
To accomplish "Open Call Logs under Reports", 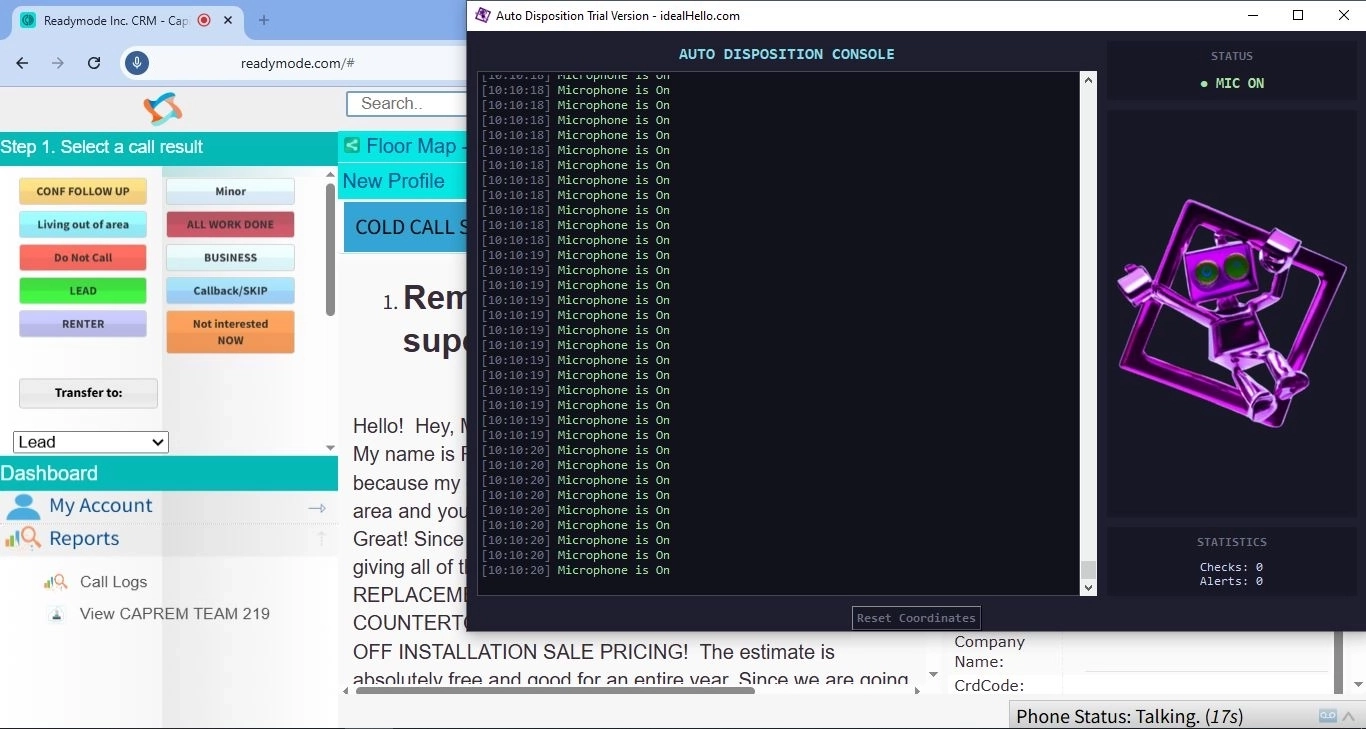I will pyautogui.click(x=113, y=582).
